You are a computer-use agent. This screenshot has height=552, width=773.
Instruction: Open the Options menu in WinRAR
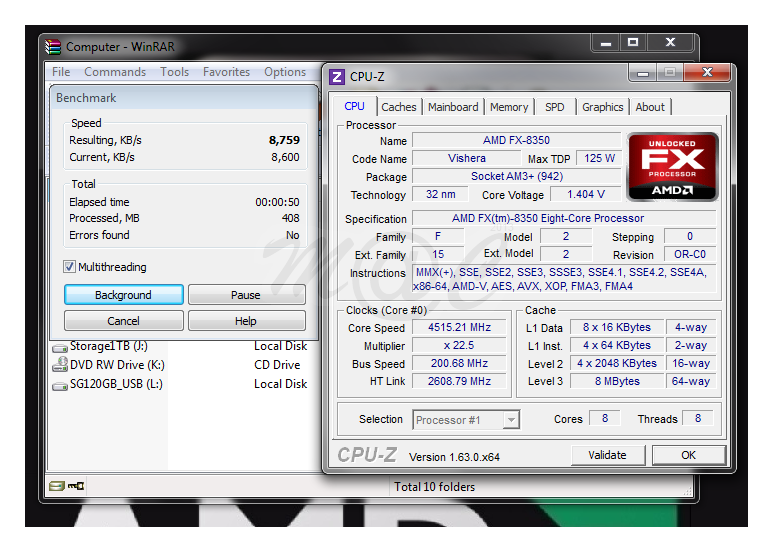click(285, 72)
